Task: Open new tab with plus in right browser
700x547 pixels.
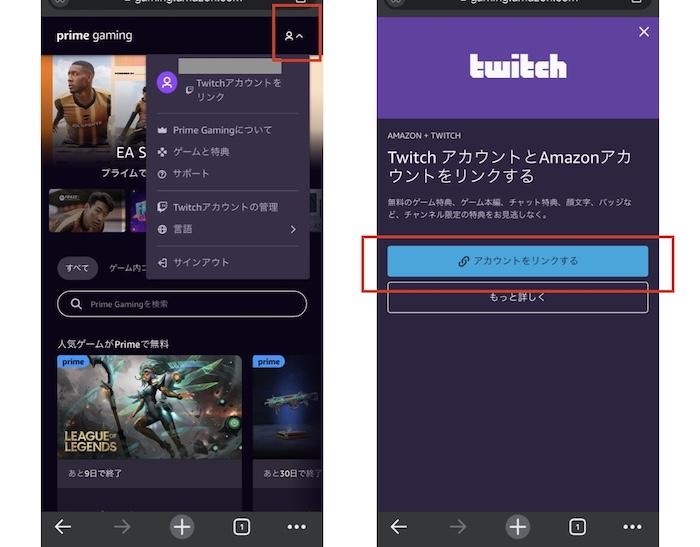Action: point(517,527)
